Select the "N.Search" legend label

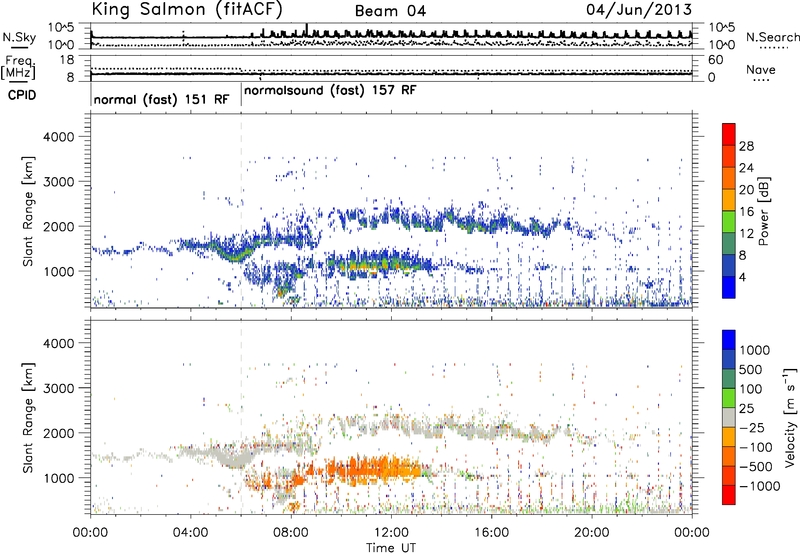point(772,37)
